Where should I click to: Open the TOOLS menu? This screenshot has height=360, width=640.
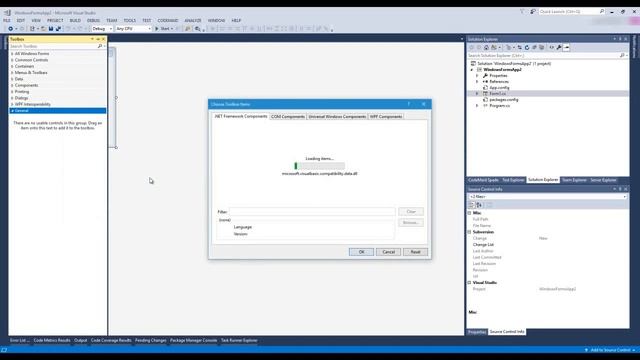(x=130, y=20)
